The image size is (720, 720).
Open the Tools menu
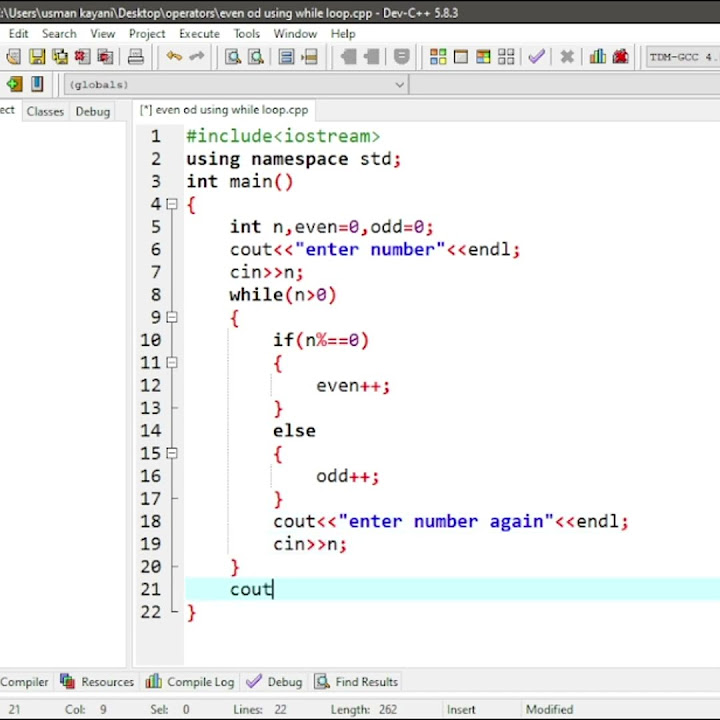(x=247, y=34)
